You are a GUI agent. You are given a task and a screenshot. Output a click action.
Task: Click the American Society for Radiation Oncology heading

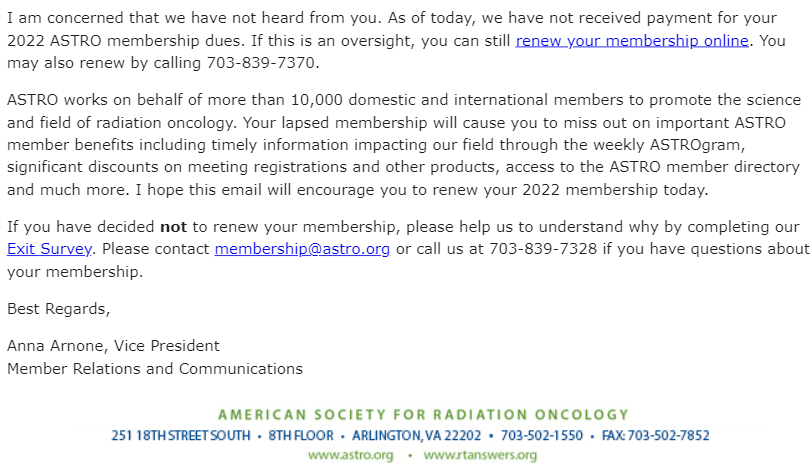(x=423, y=414)
